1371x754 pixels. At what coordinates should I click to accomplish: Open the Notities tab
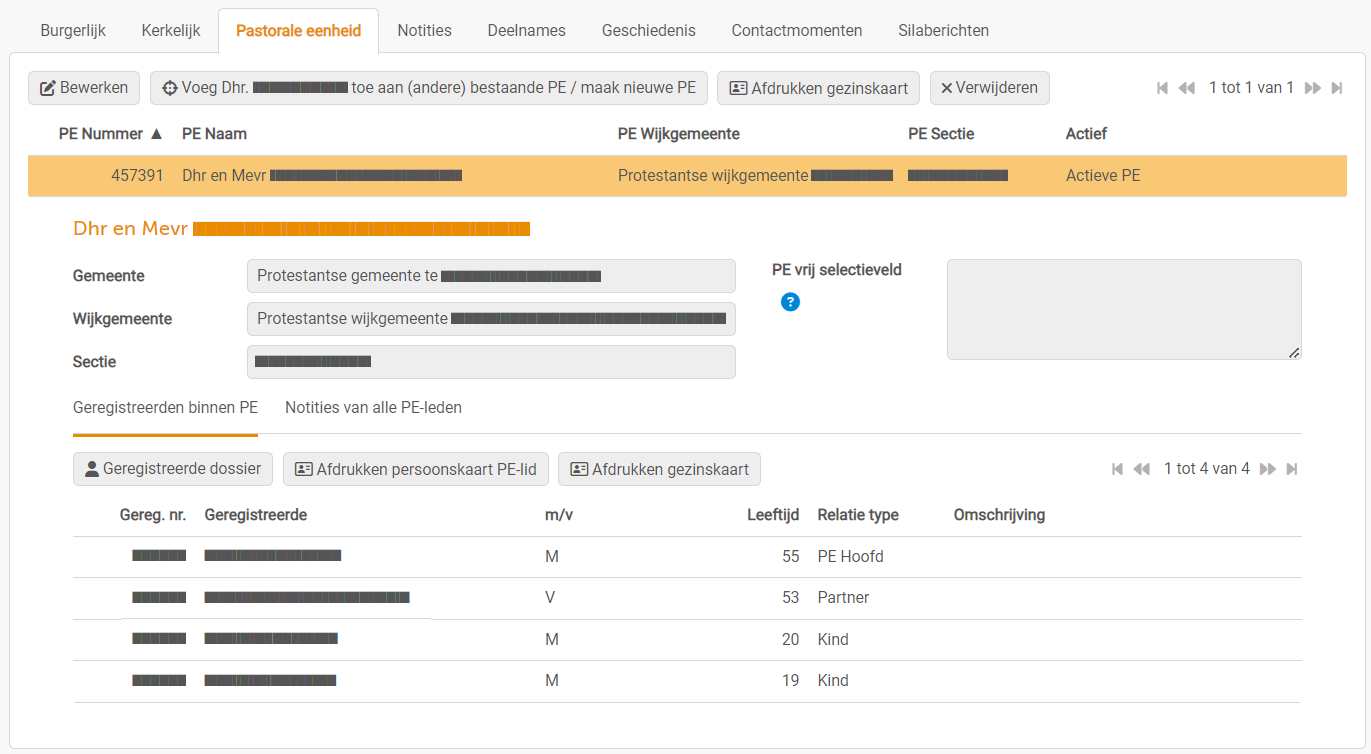[x=424, y=30]
